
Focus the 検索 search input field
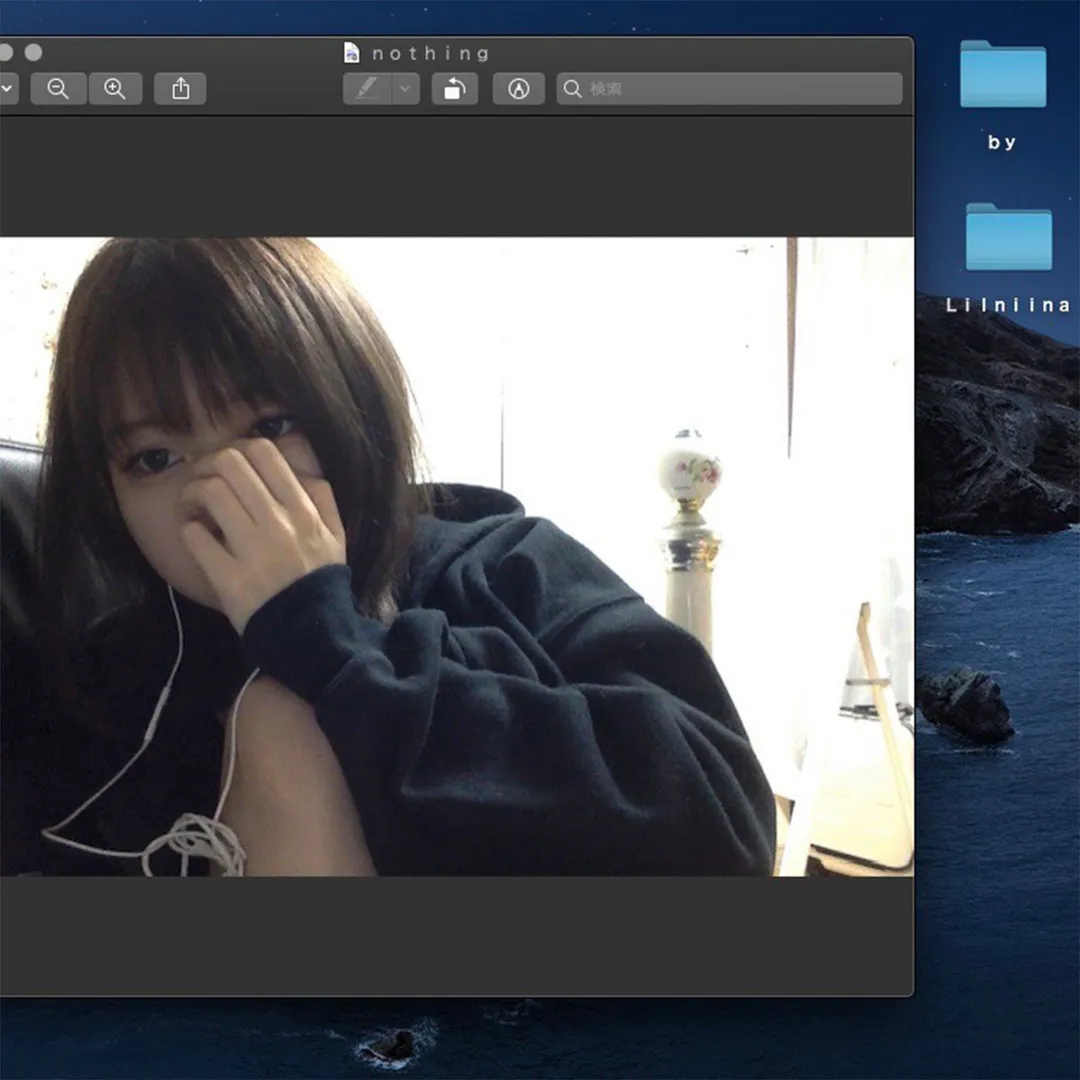(740, 89)
